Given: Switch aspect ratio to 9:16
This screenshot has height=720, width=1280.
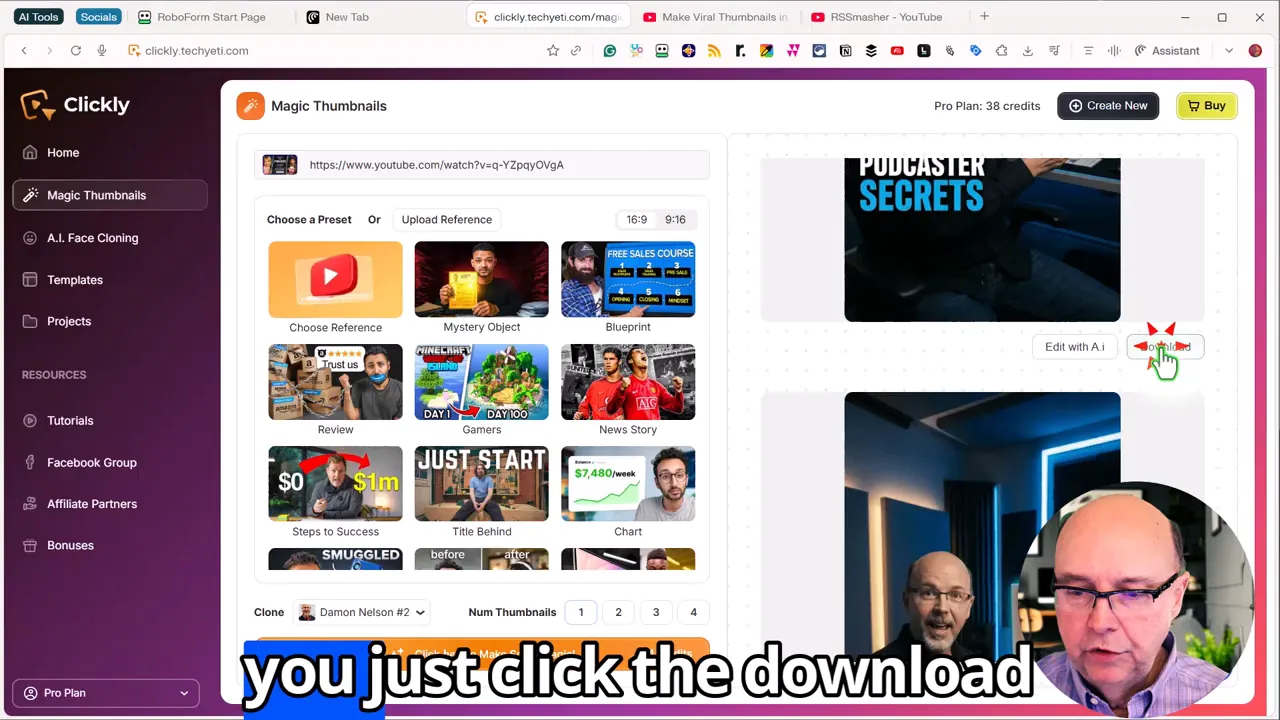Looking at the screenshot, I should (675, 219).
